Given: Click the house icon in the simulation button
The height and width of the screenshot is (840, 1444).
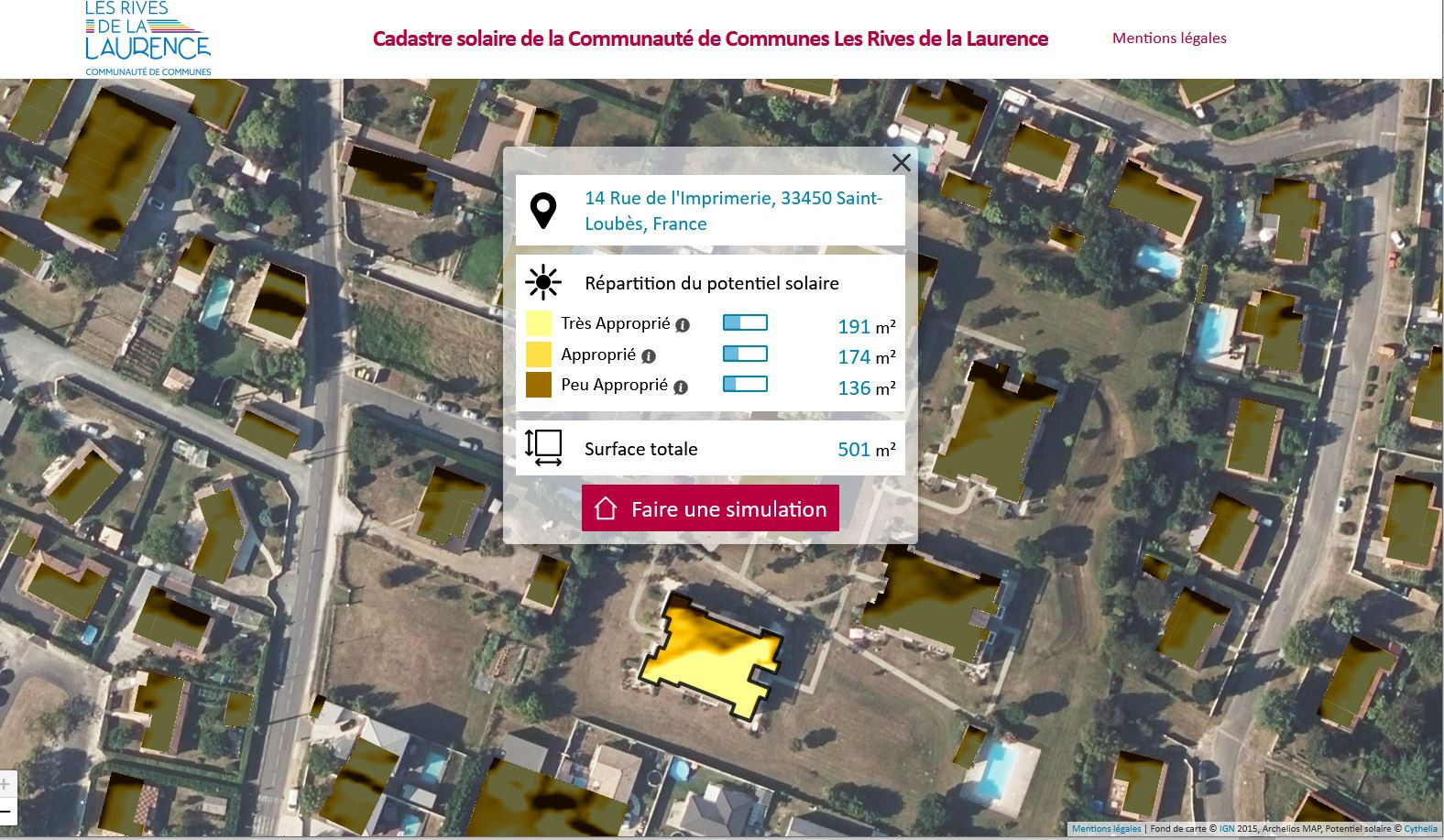Looking at the screenshot, I should click(606, 508).
